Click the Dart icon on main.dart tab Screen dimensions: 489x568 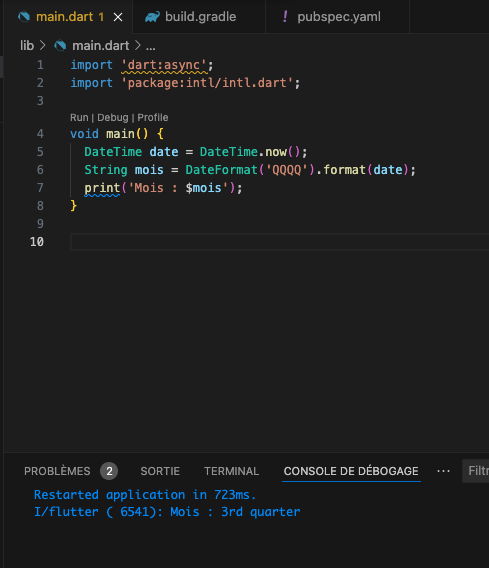coord(24,17)
